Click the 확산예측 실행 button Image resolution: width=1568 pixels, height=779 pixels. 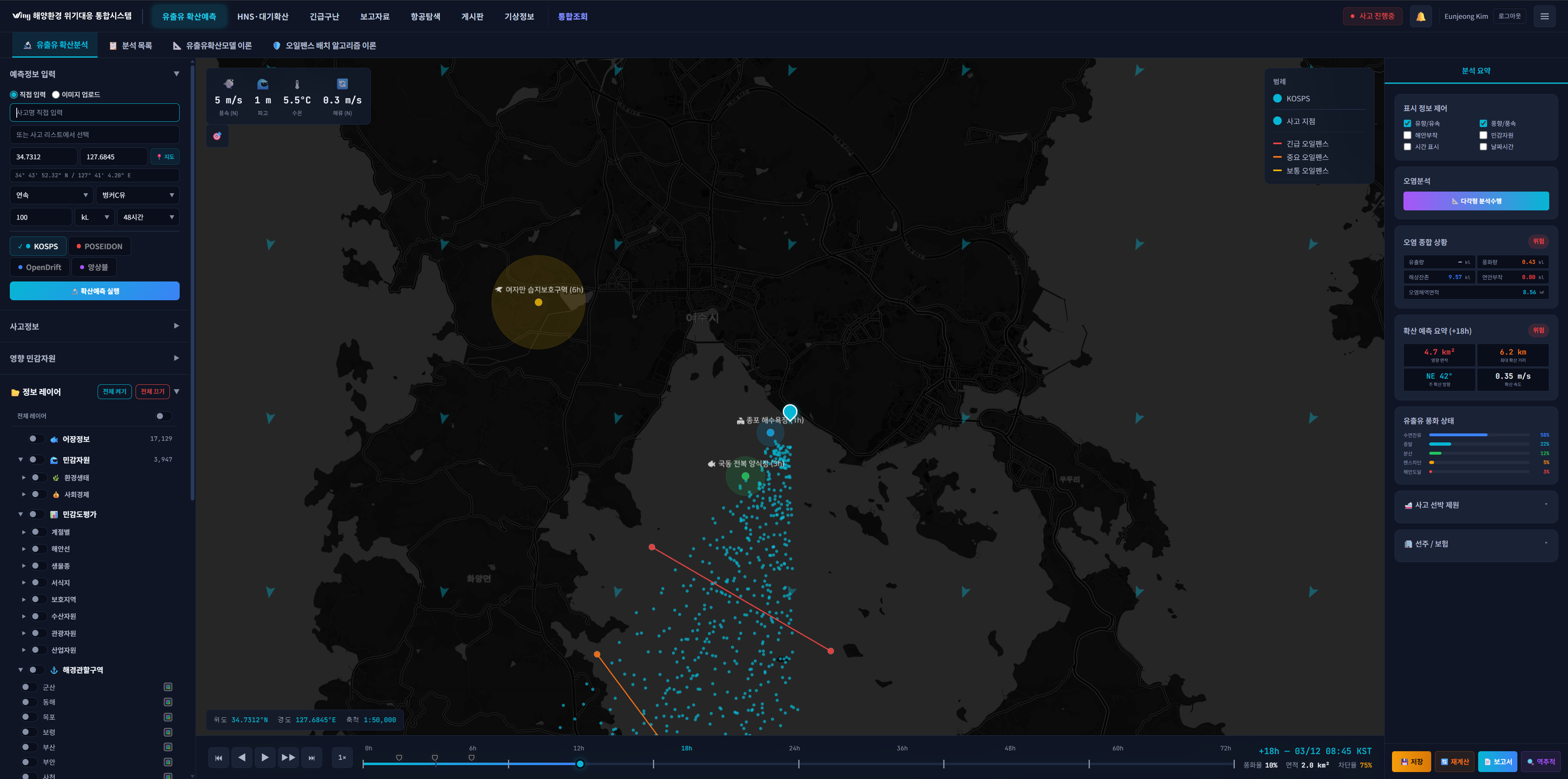(x=94, y=291)
